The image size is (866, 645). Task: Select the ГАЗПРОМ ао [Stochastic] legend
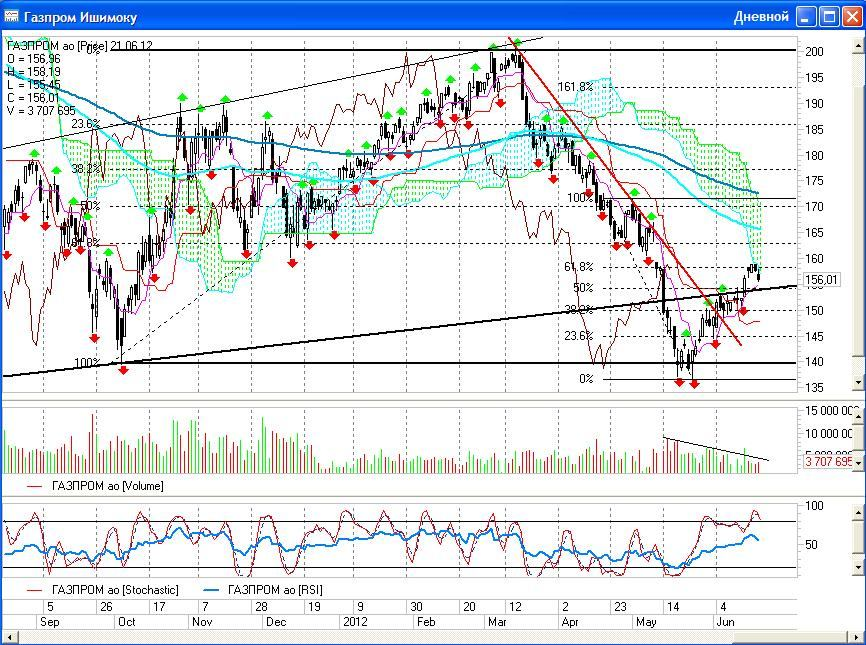[x=103, y=590]
